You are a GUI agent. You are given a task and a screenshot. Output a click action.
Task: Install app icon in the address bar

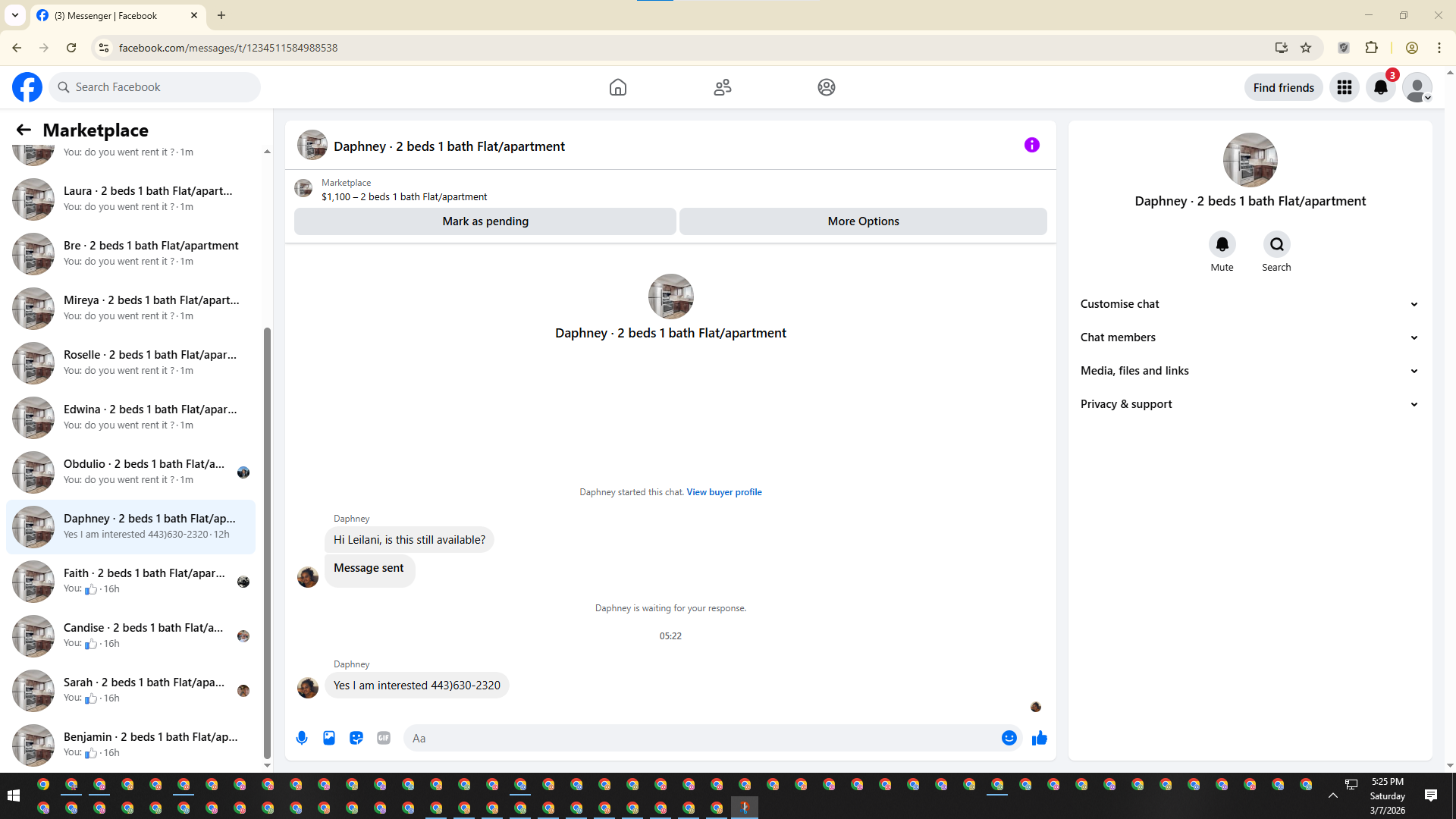pos(1282,48)
